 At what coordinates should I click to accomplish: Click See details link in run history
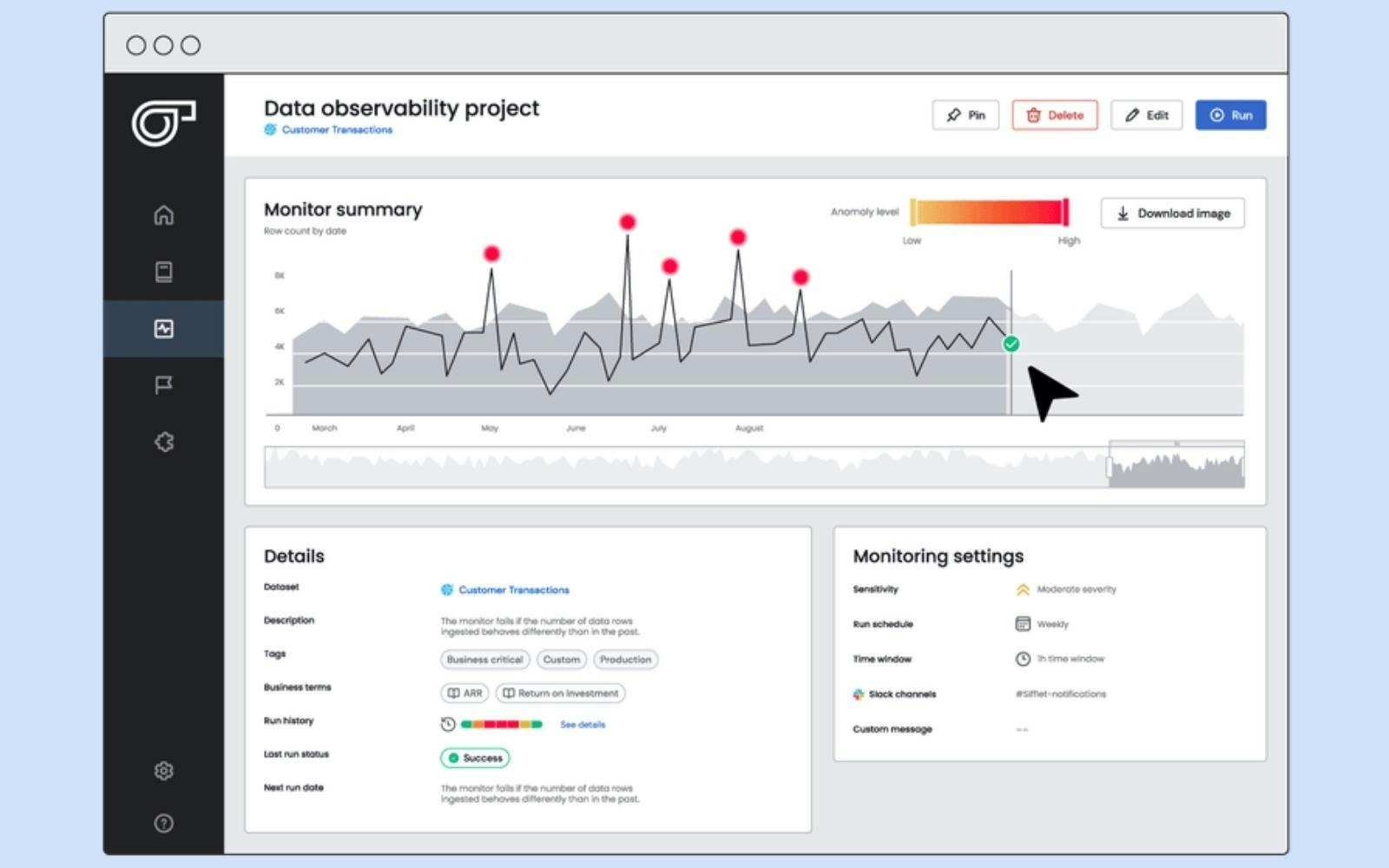pyautogui.click(x=583, y=724)
